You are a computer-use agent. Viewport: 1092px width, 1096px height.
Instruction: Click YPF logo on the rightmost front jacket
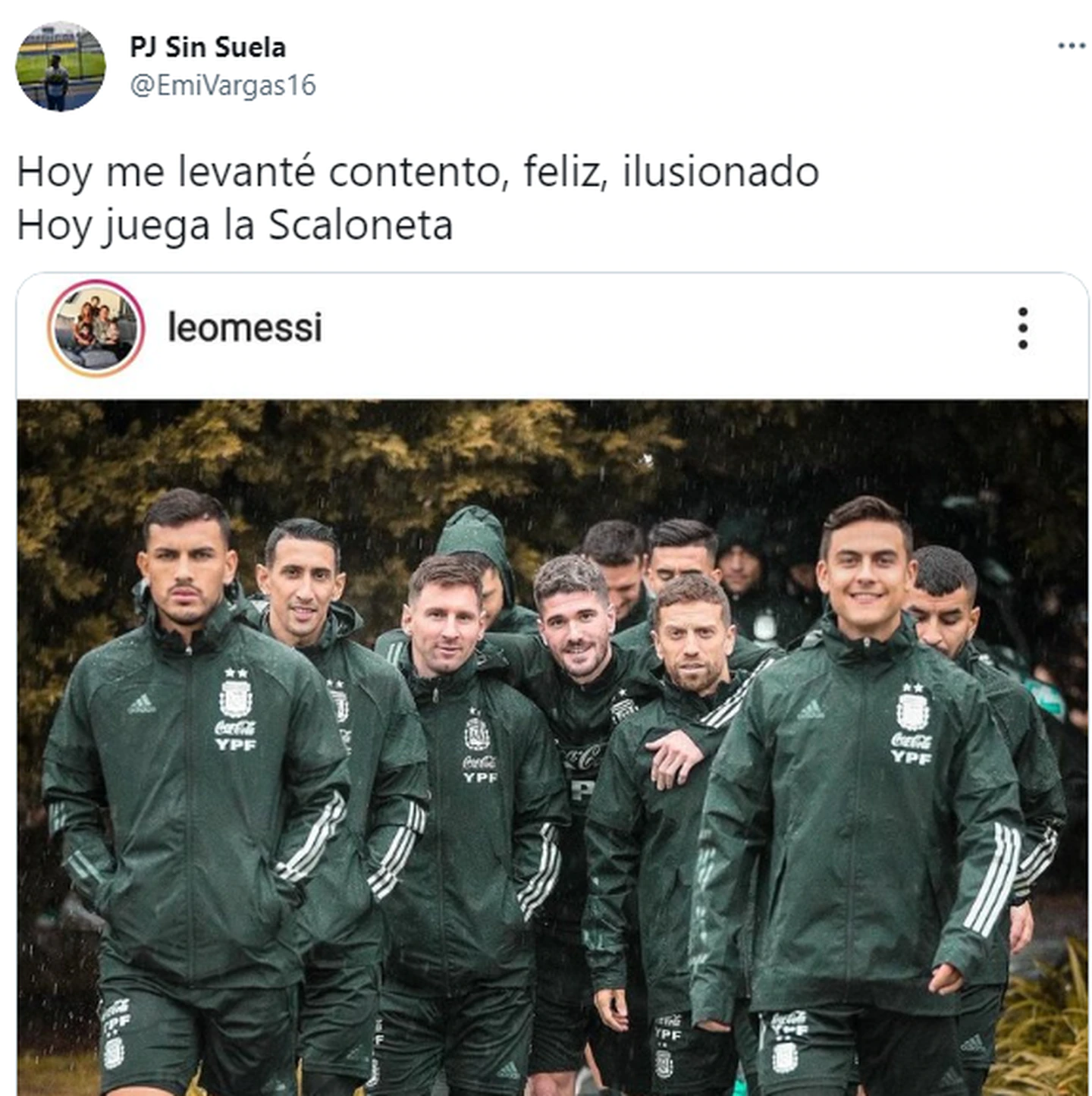[912, 756]
